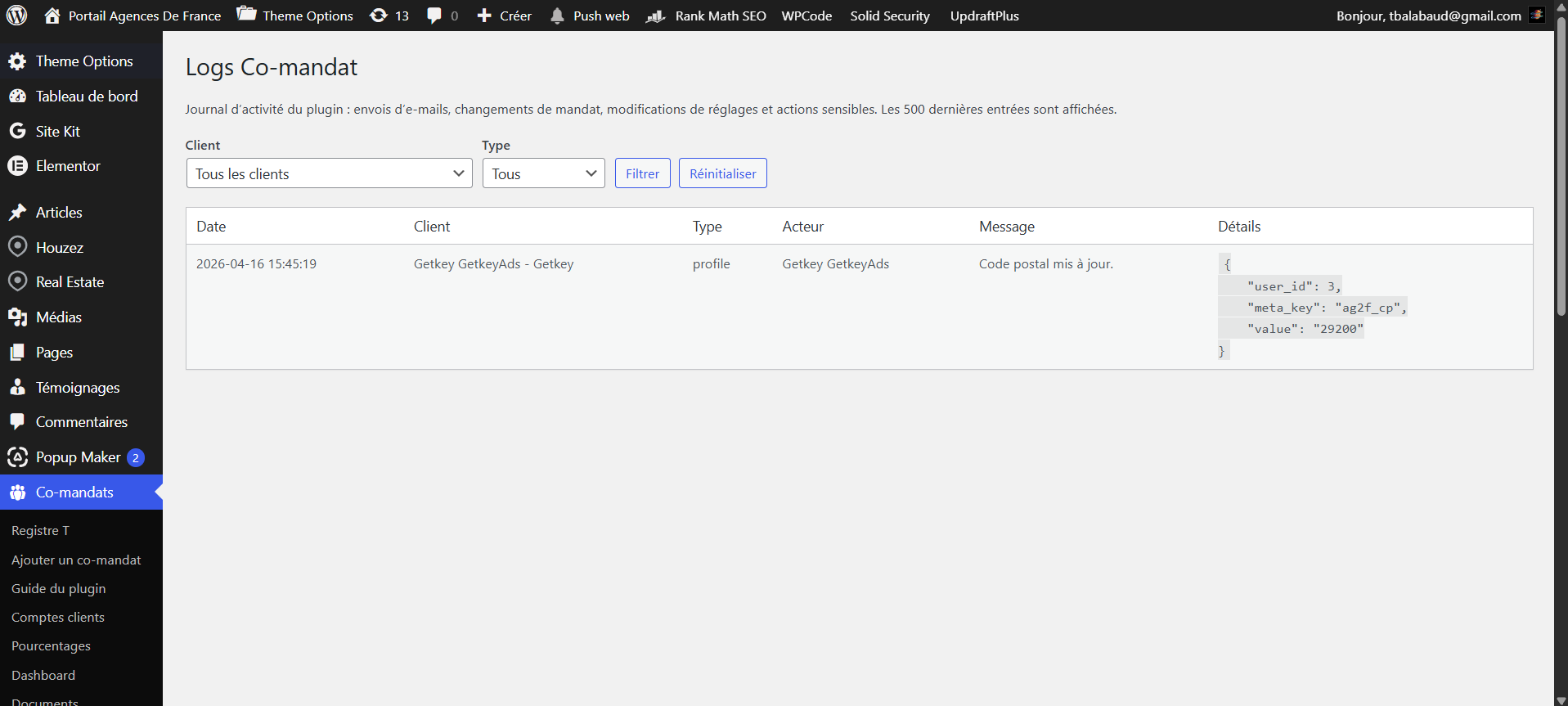This screenshot has height=706, width=1568.
Task: Click the bell icon for Push web
Action: tap(557, 16)
